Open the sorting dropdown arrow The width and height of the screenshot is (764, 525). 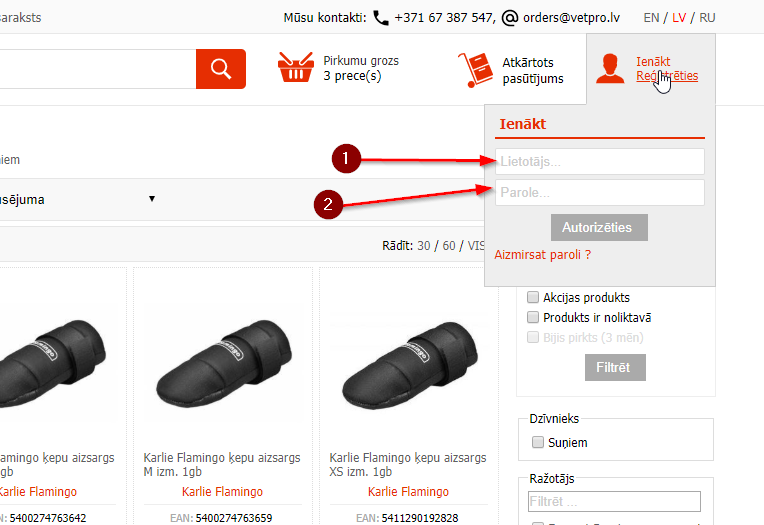coord(152,199)
